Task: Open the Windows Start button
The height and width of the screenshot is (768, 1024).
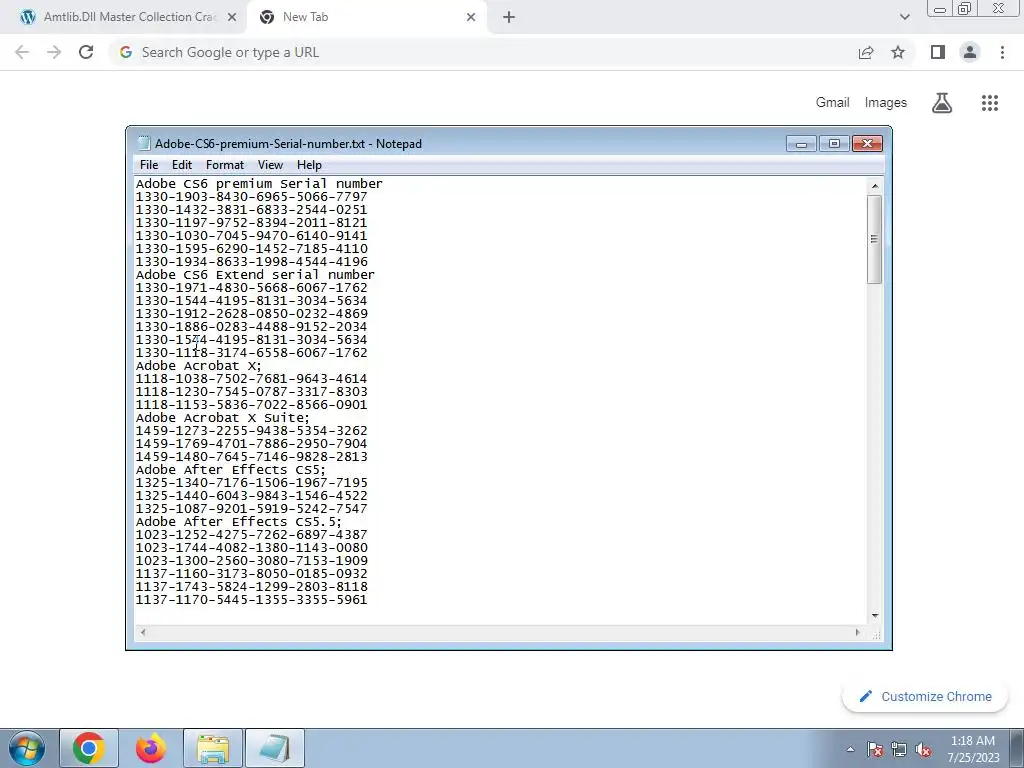Action: [27, 748]
